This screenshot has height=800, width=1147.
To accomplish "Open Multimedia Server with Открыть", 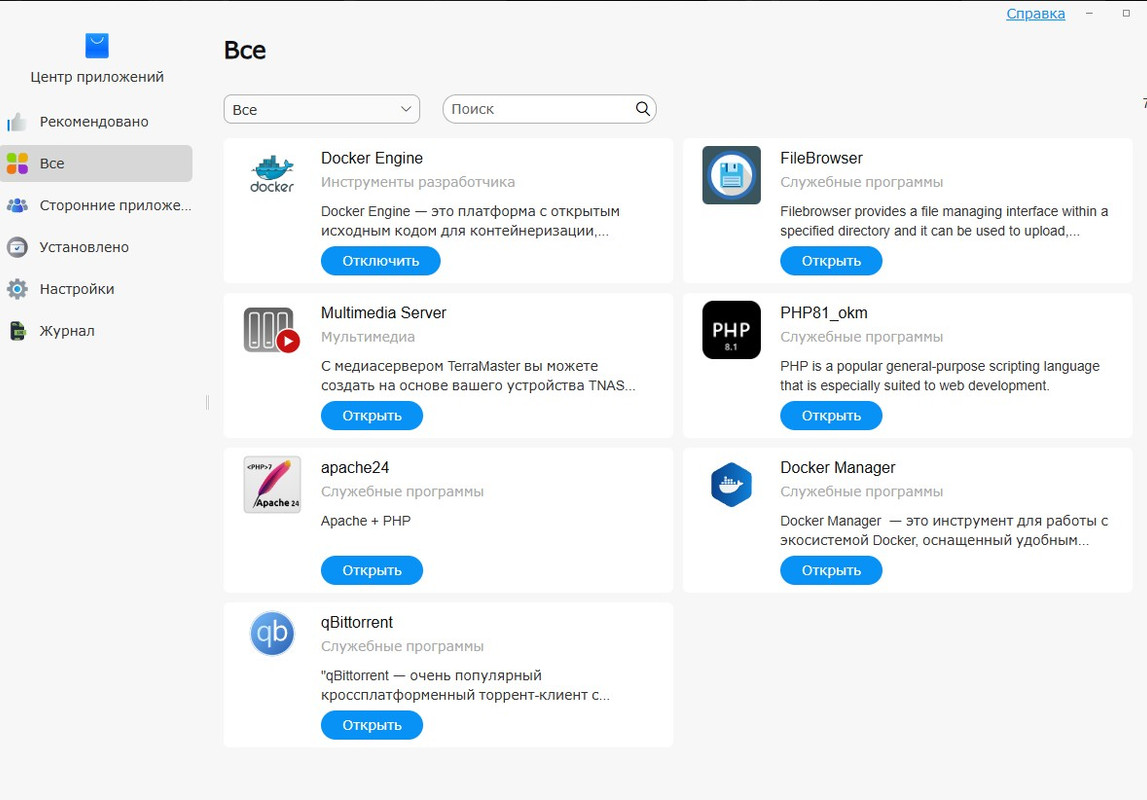I will [x=372, y=416].
